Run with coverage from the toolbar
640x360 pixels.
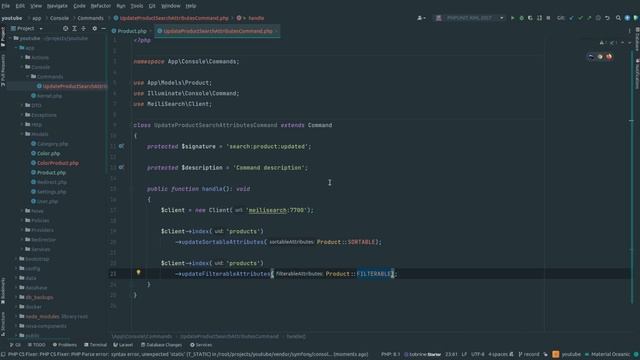pos(530,18)
